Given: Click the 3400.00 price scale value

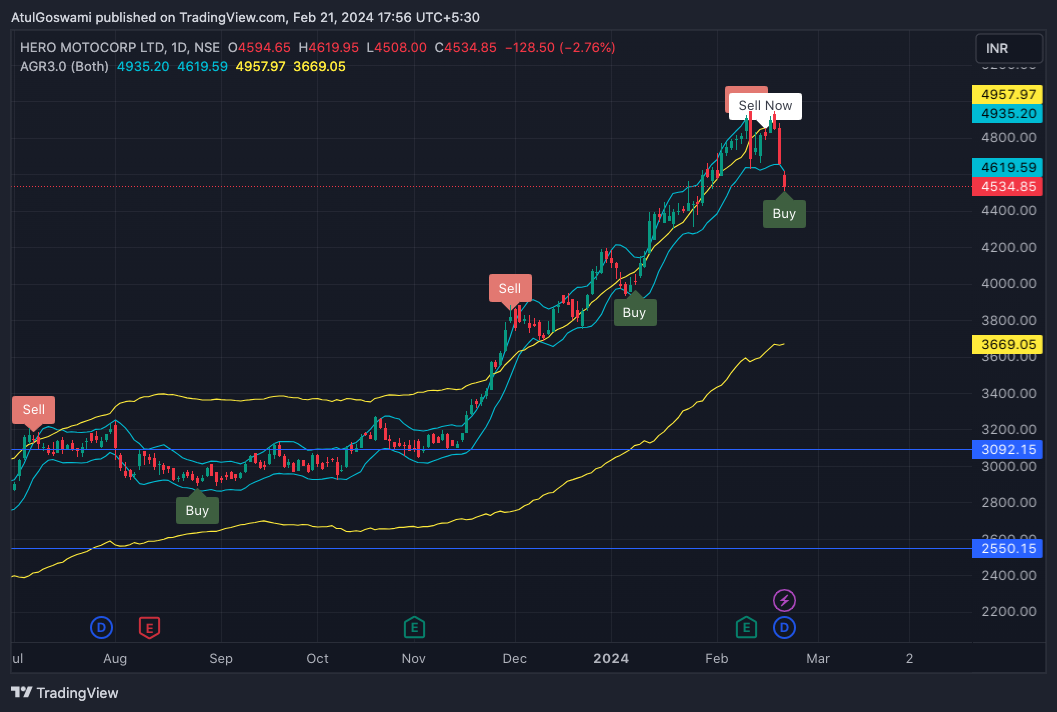Looking at the screenshot, I should [x=1008, y=393].
